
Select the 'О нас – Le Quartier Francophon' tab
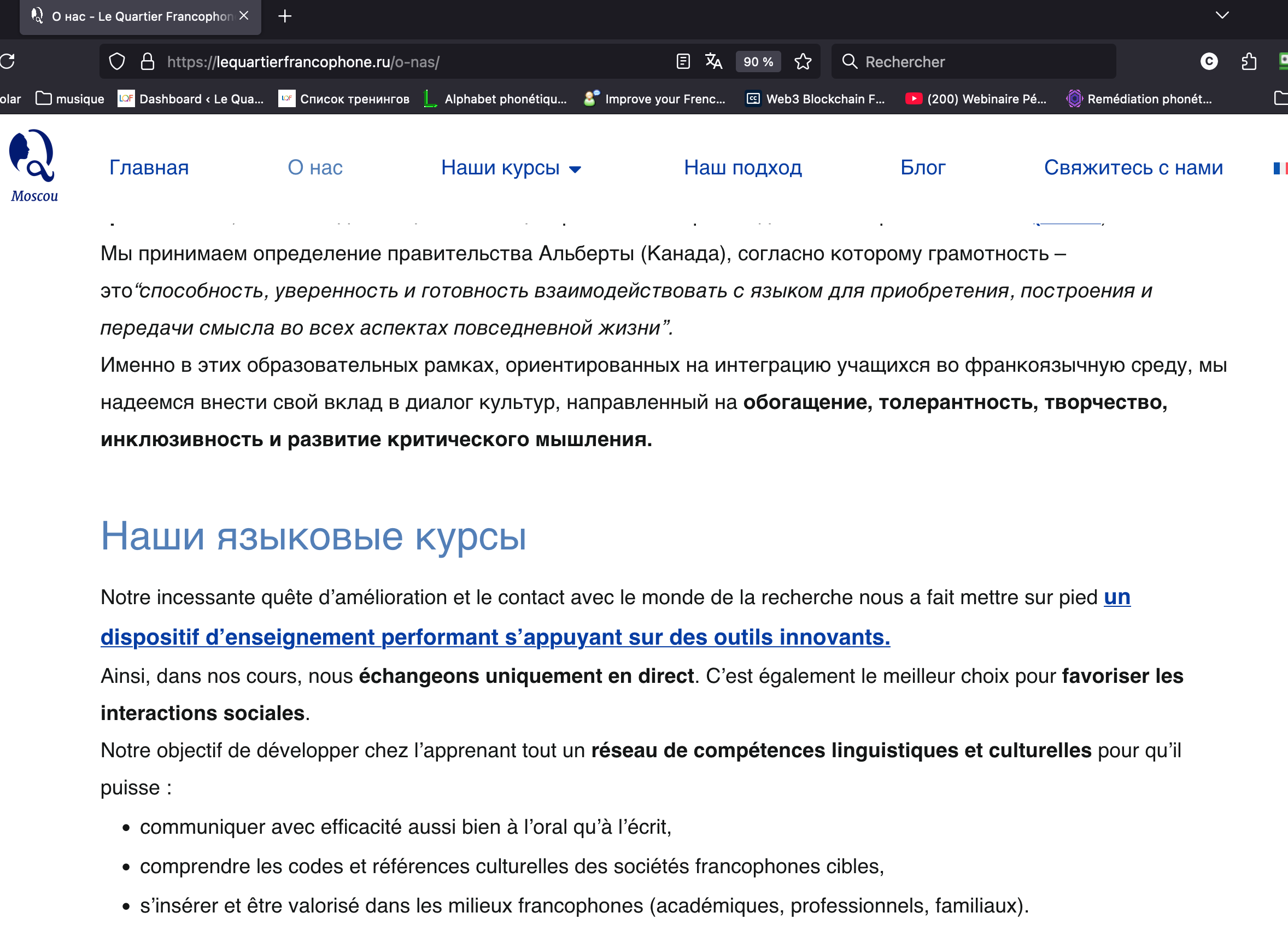141,16
